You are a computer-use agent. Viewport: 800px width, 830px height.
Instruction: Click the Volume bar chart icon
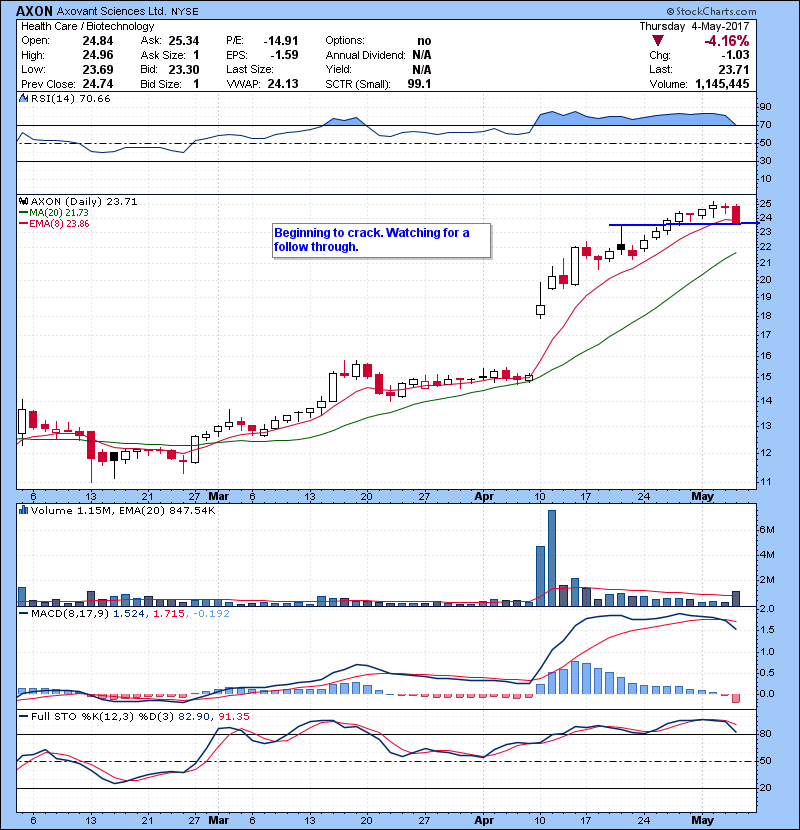coord(23,510)
